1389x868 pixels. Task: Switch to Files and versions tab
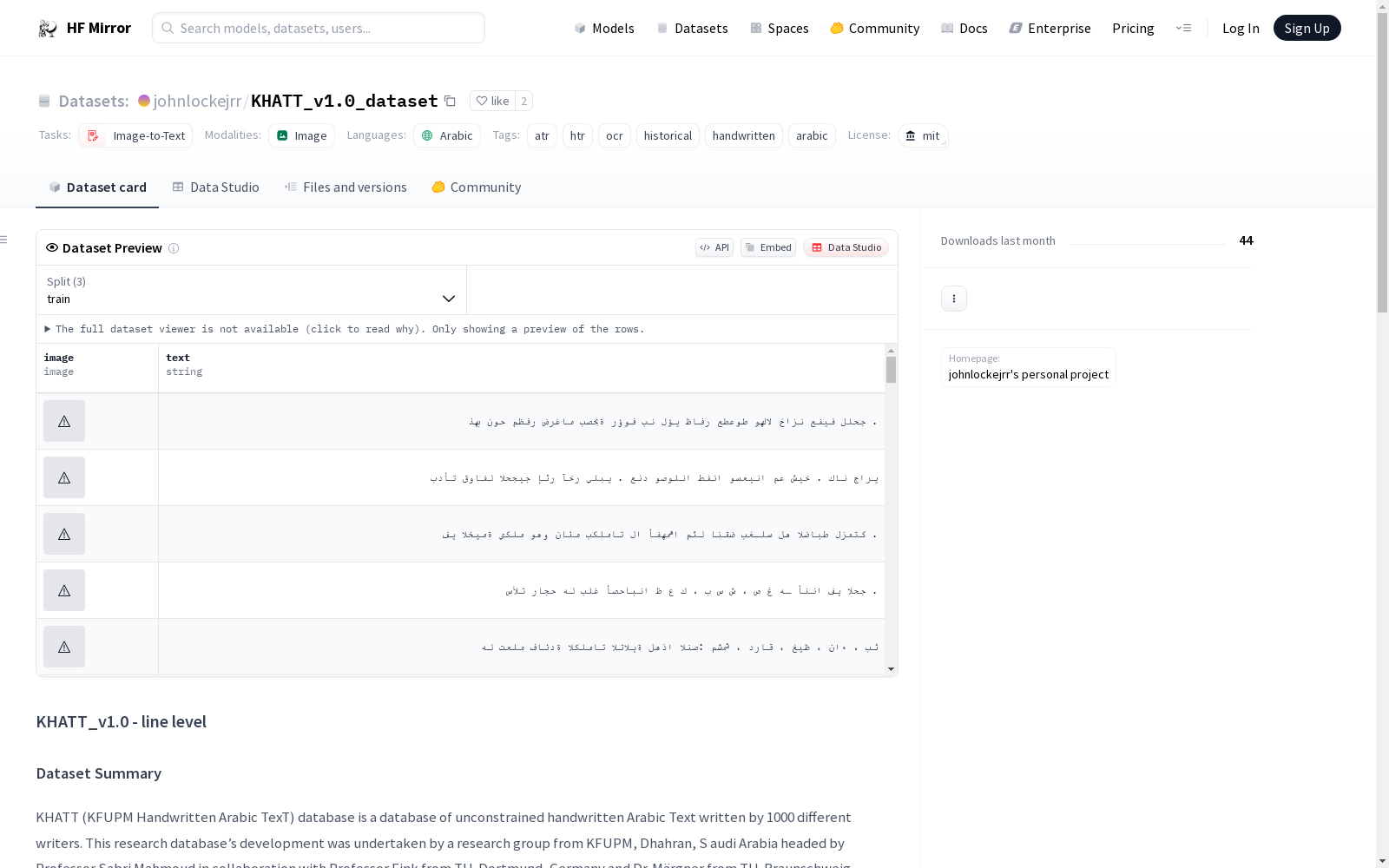pos(346,187)
